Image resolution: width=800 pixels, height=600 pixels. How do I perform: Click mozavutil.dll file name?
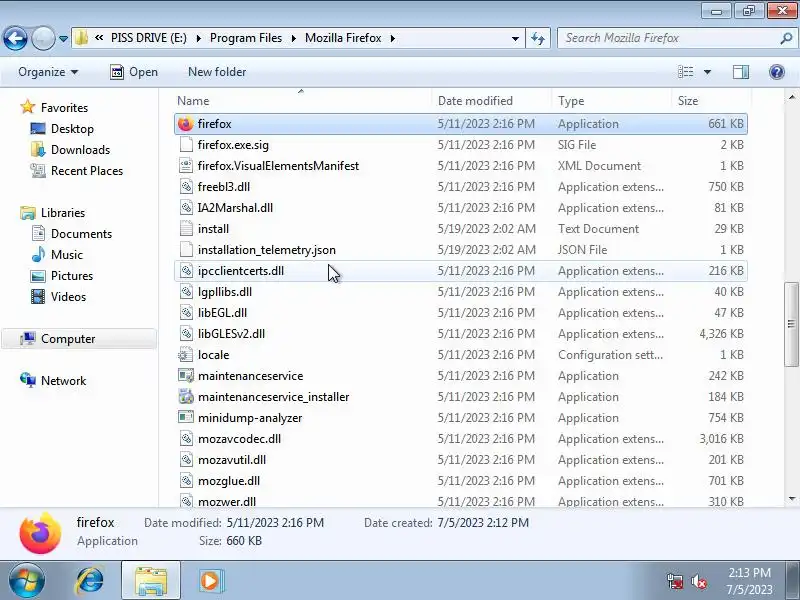pos(232,460)
